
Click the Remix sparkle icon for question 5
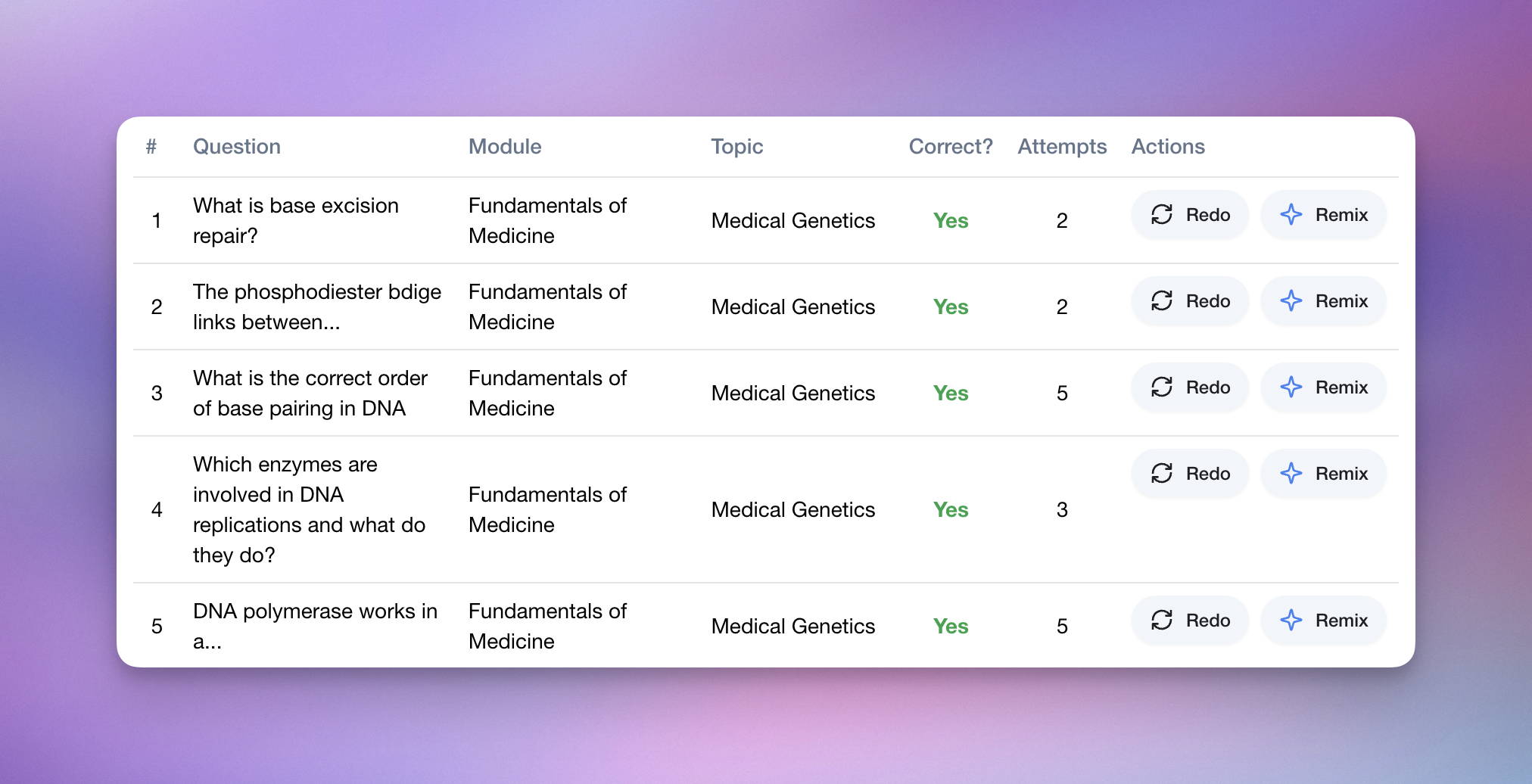point(1291,620)
